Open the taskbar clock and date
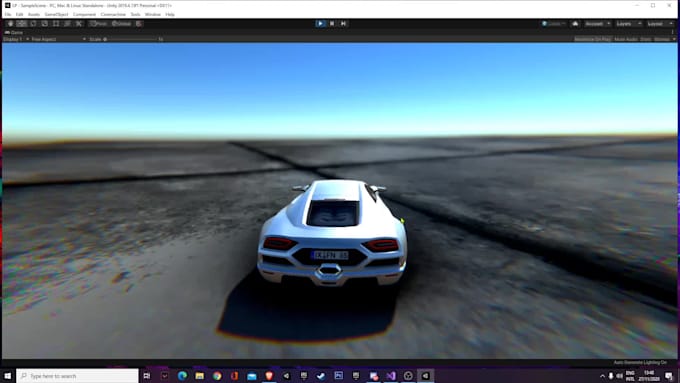Image resolution: width=680 pixels, height=383 pixels. (649, 376)
